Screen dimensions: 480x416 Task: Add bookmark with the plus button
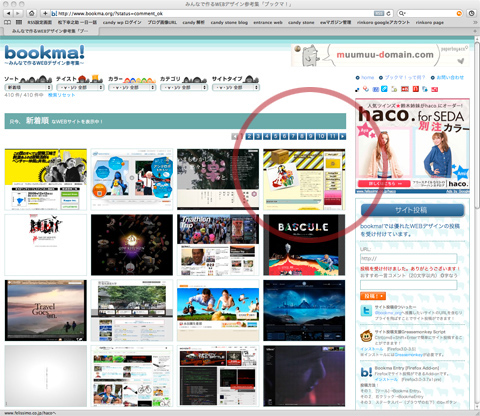[45, 13]
